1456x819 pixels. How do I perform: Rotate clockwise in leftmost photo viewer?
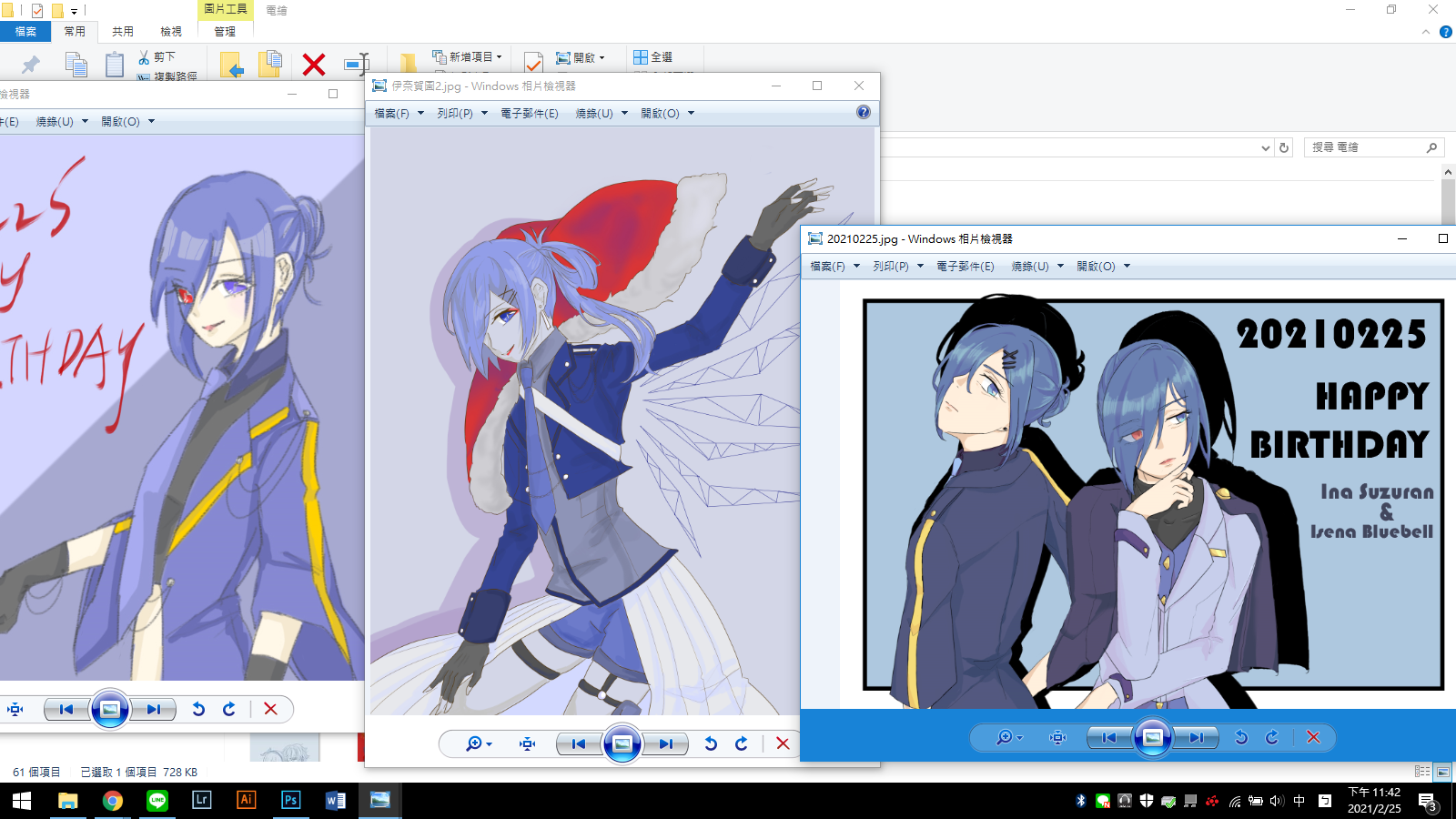pyautogui.click(x=229, y=709)
